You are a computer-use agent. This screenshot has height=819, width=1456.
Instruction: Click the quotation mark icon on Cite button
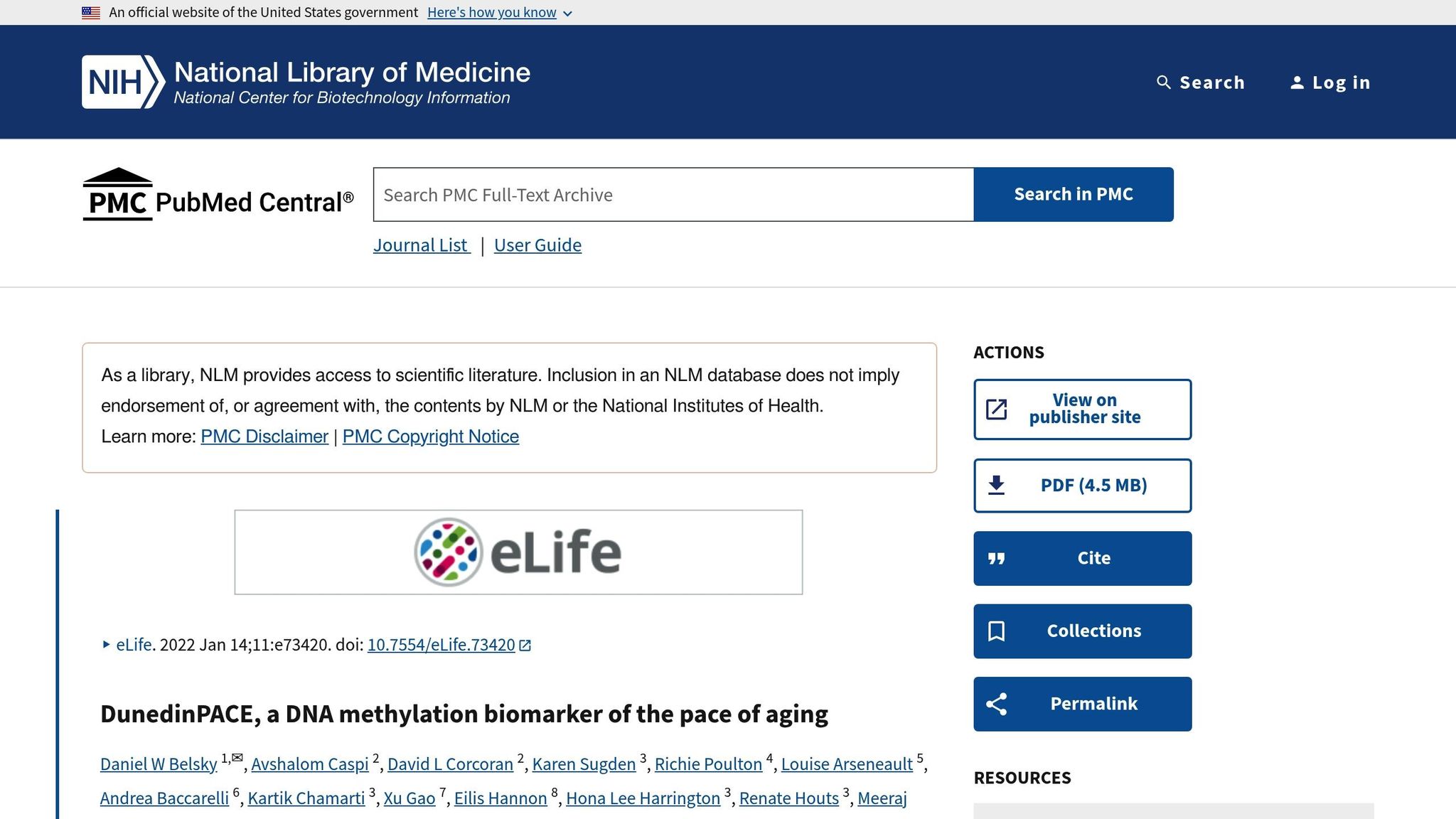[x=997, y=559]
